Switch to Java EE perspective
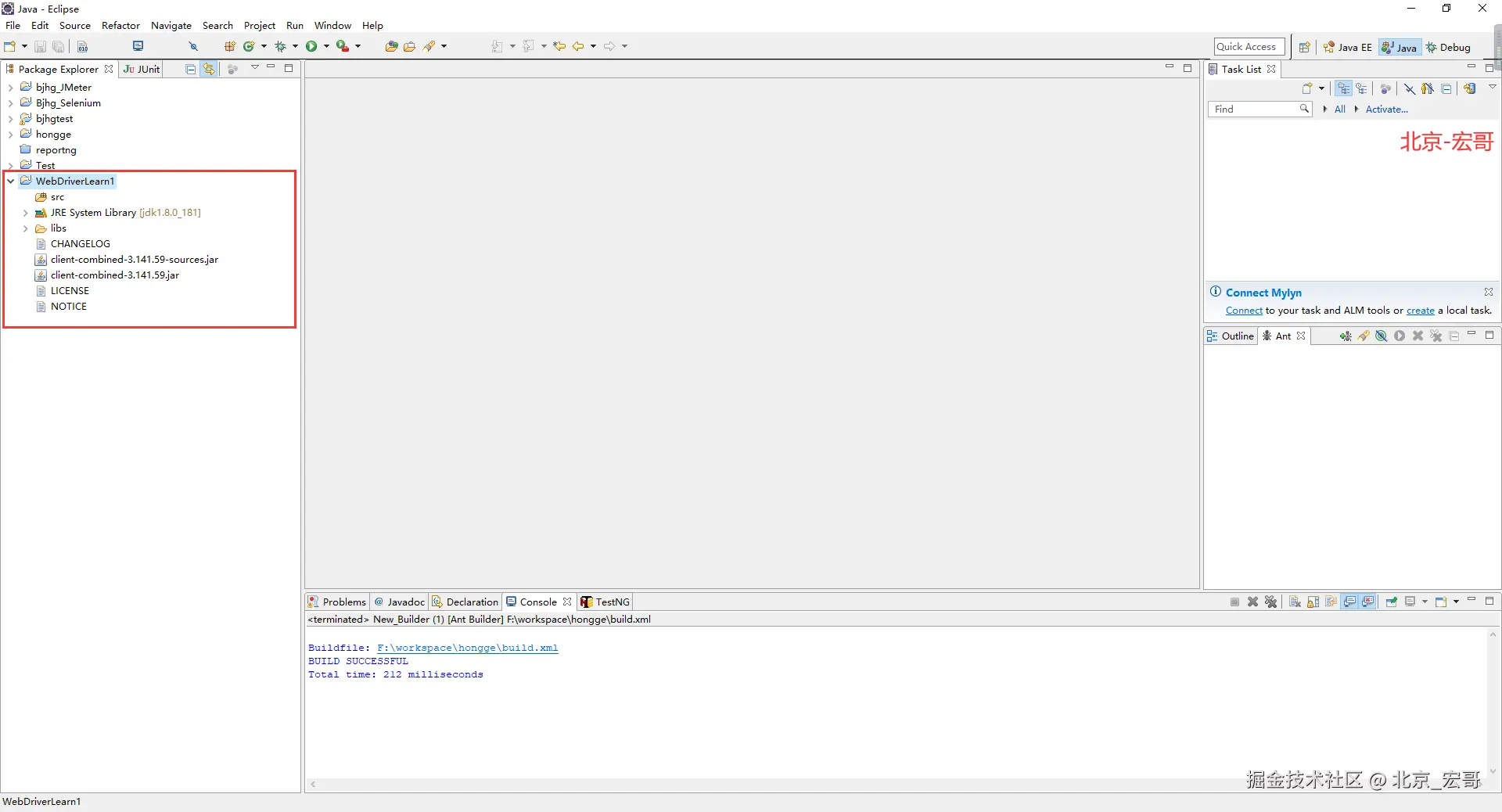Image resolution: width=1502 pixels, height=812 pixels. pyautogui.click(x=1348, y=47)
